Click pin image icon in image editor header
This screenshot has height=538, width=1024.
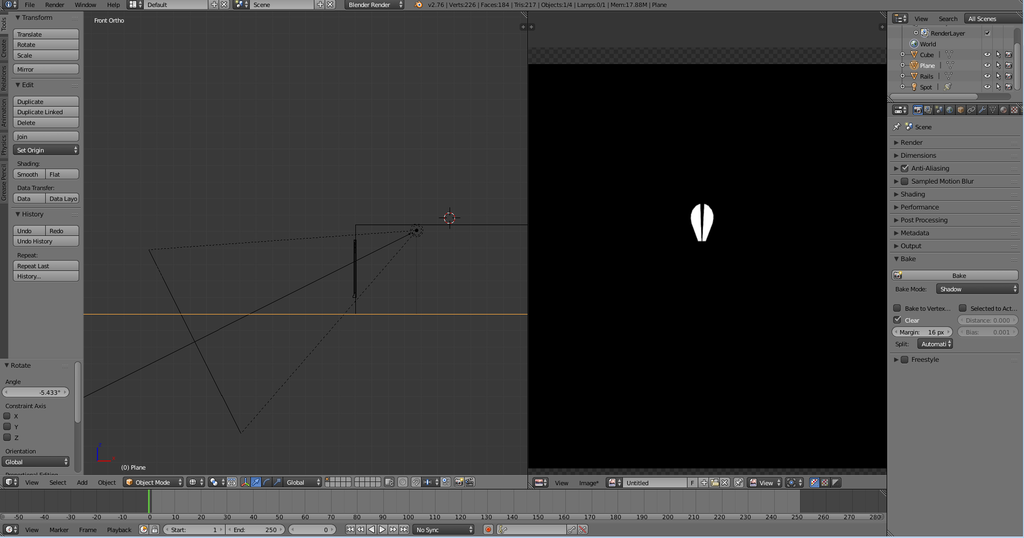pos(738,483)
